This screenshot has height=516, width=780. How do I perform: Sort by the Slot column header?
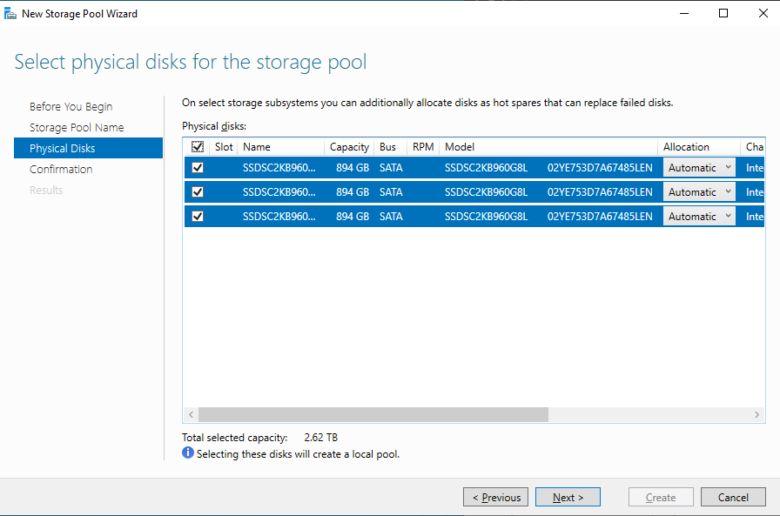(x=223, y=147)
